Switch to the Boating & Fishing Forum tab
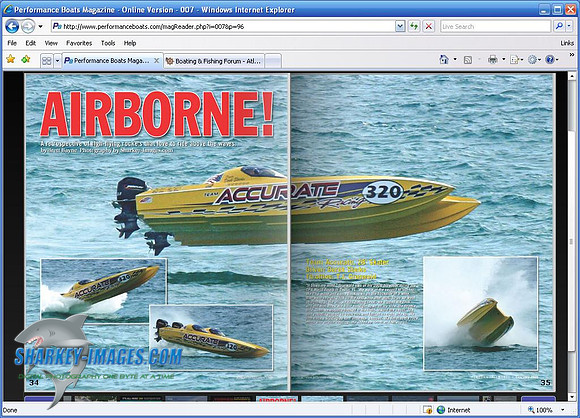The image size is (580, 418). [214, 61]
